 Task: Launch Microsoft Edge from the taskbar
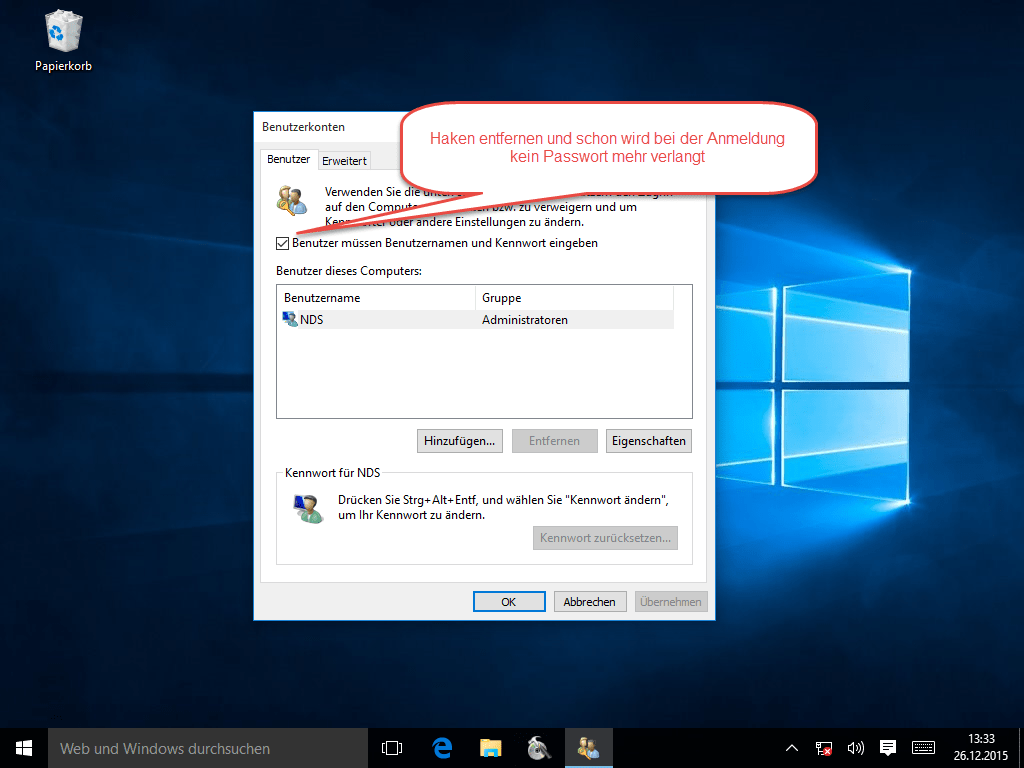[x=442, y=748]
